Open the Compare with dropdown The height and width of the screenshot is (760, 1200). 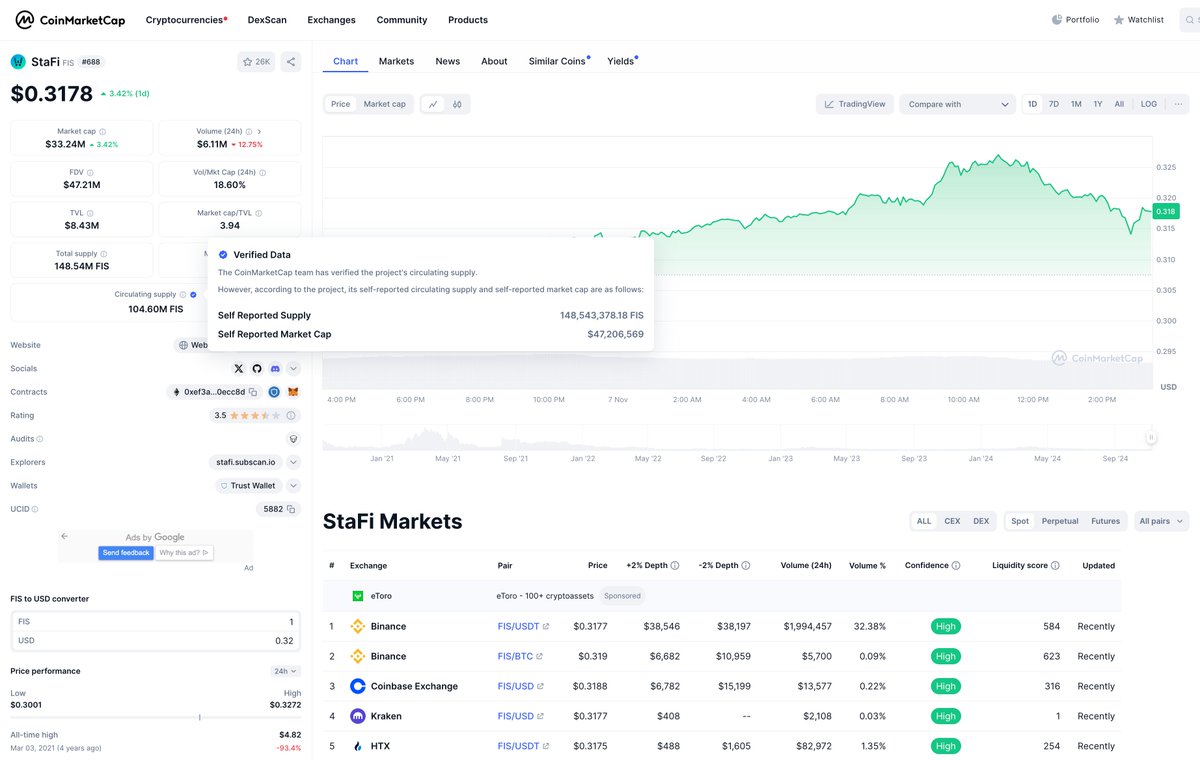(x=957, y=103)
